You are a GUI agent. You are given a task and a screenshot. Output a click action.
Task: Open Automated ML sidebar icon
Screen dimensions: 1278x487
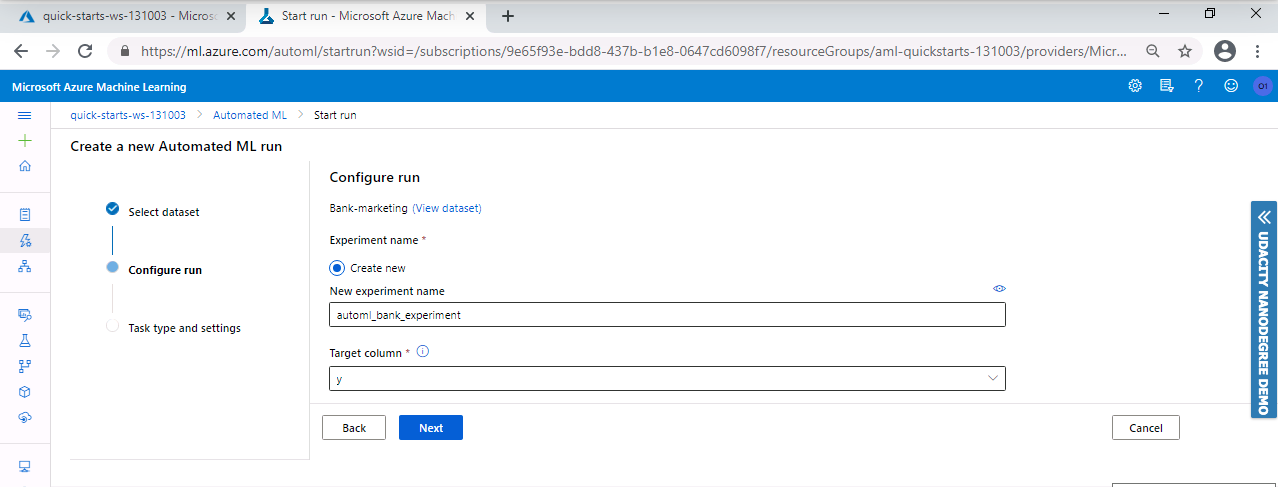pyautogui.click(x=25, y=240)
